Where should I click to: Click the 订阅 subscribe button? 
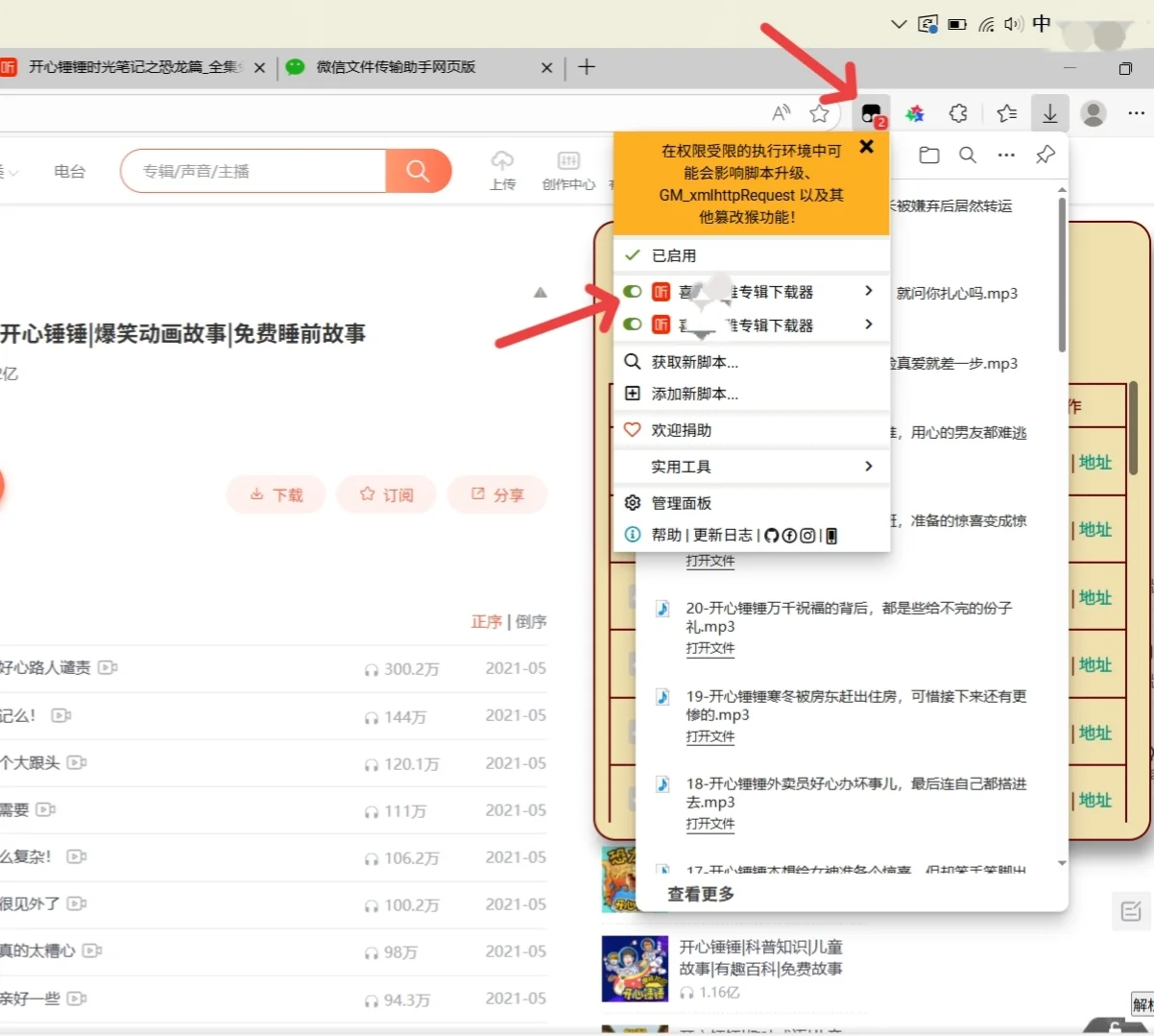pyautogui.click(x=386, y=494)
